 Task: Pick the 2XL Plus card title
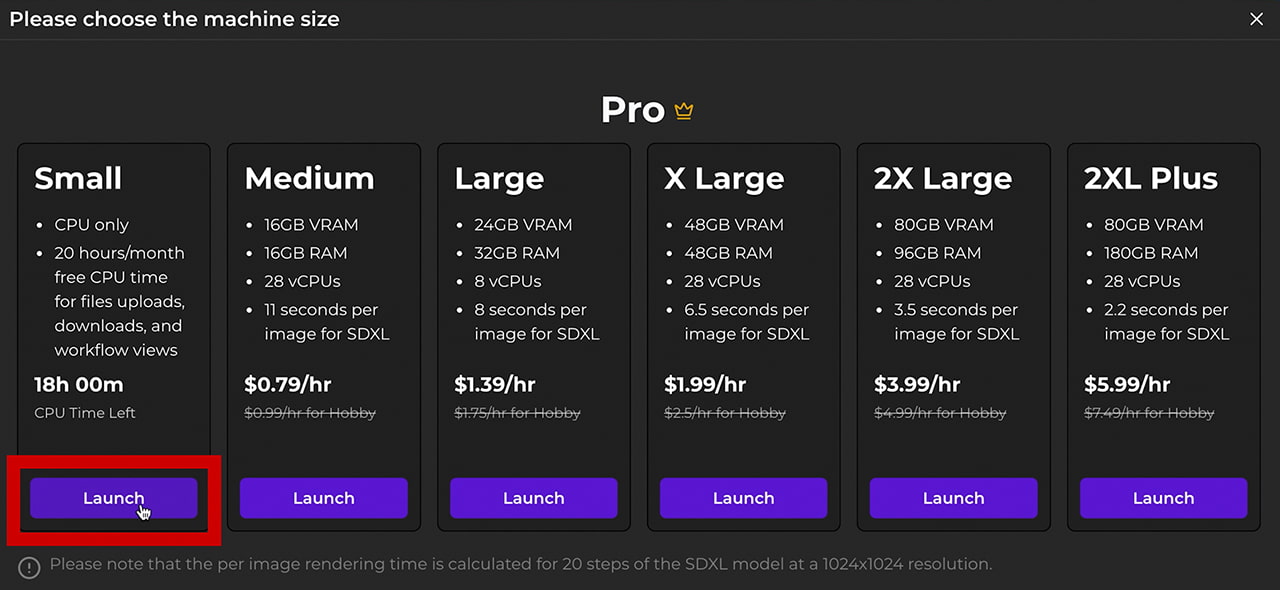tap(1151, 178)
